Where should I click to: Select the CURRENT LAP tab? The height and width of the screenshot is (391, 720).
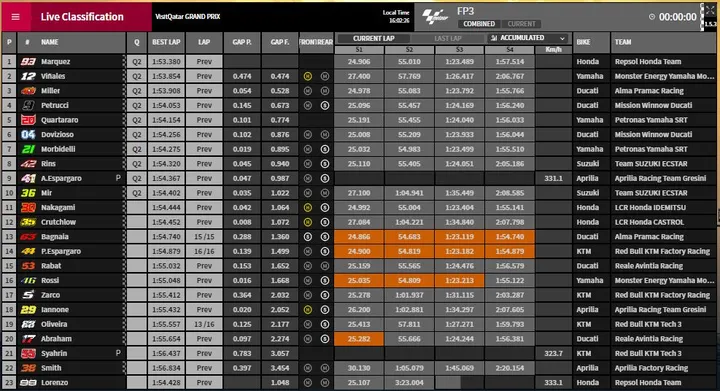tap(373, 39)
